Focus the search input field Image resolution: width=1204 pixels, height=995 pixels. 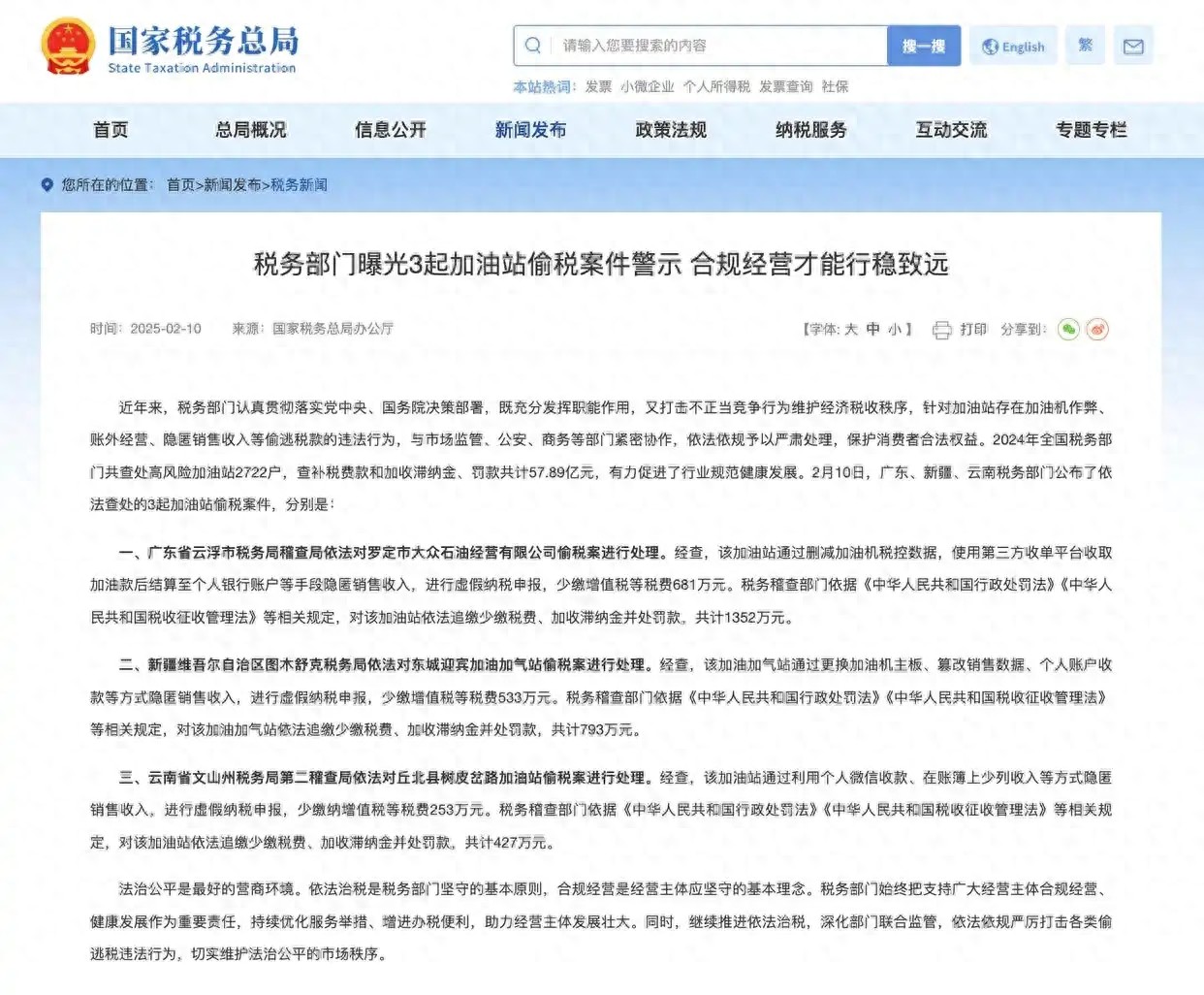[x=717, y=46]
